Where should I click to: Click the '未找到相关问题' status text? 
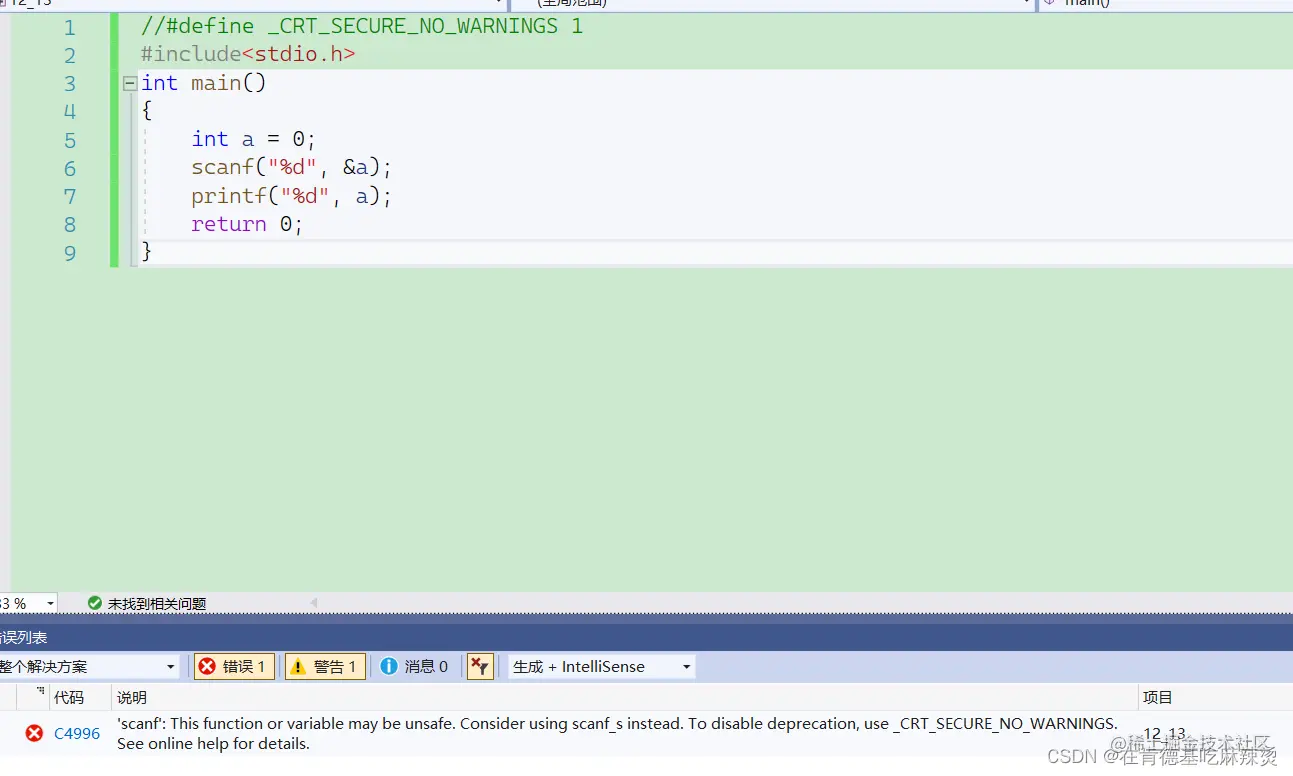tap(157, 604)
